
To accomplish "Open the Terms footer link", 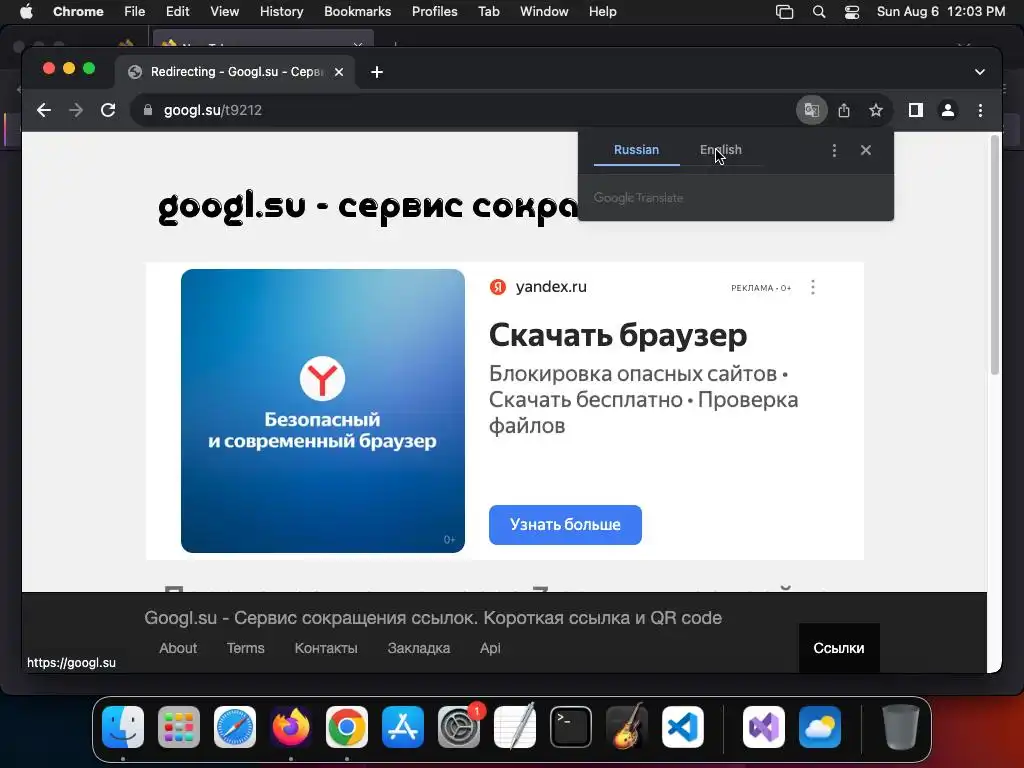I will click(246, 648).
